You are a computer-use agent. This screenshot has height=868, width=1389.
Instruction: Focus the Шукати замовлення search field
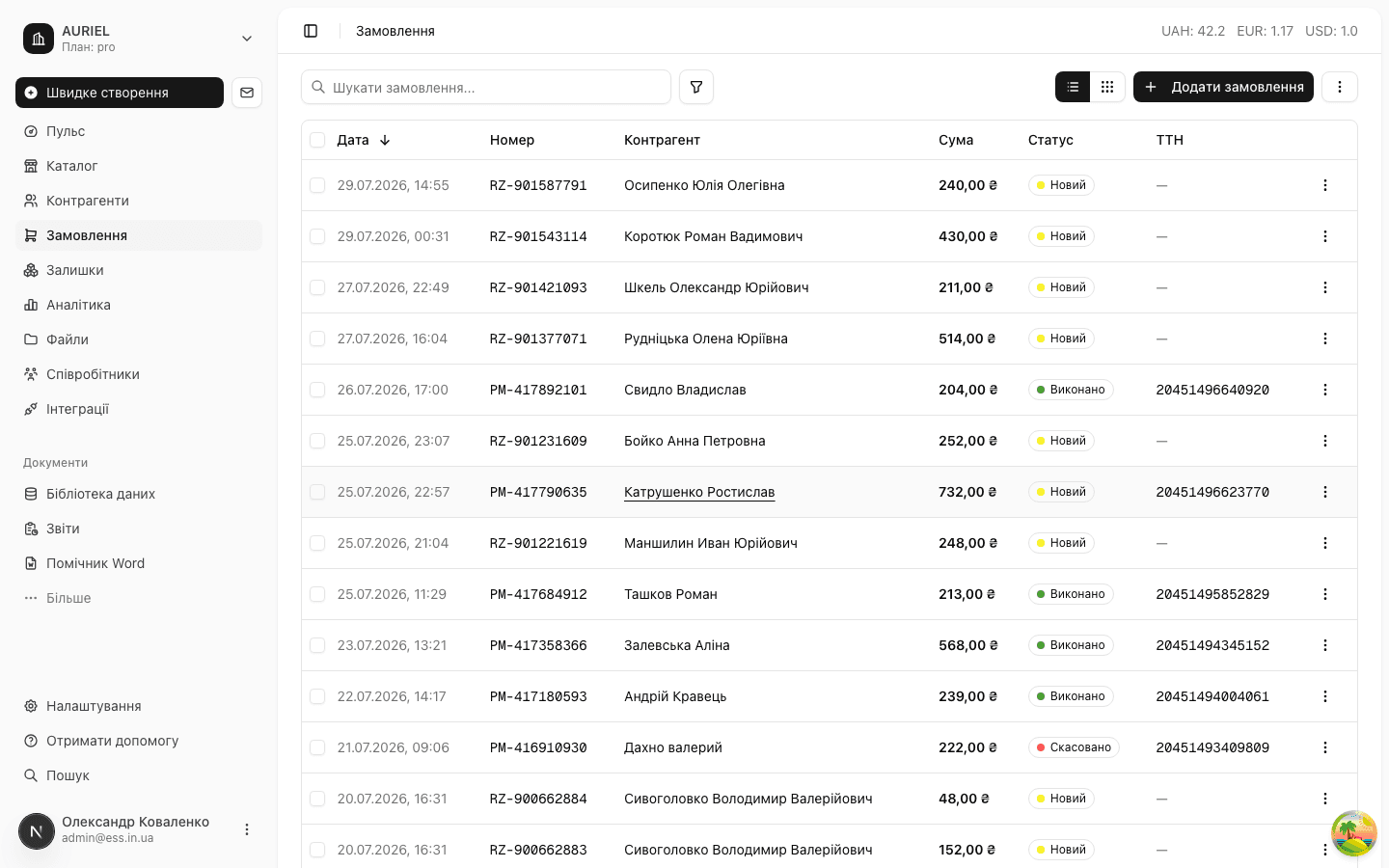coord(486,87)
